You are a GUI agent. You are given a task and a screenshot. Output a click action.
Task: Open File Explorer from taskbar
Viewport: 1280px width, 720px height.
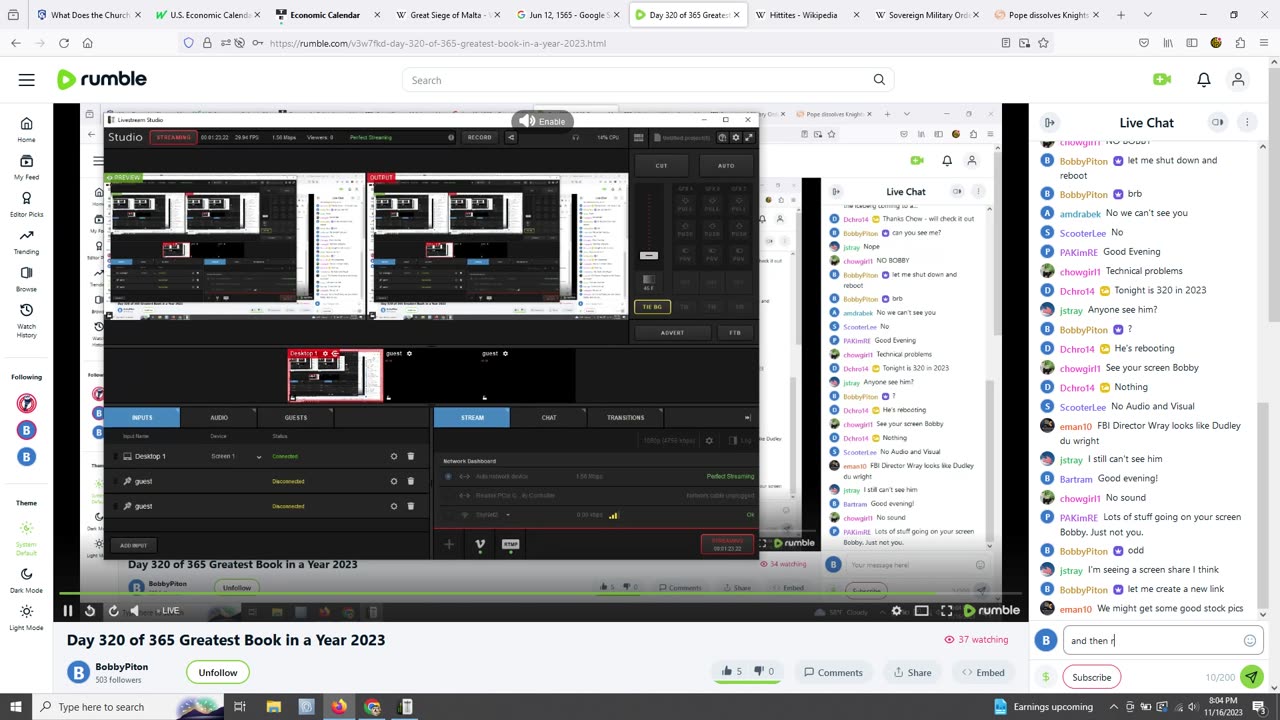click(x=273, y=707)
